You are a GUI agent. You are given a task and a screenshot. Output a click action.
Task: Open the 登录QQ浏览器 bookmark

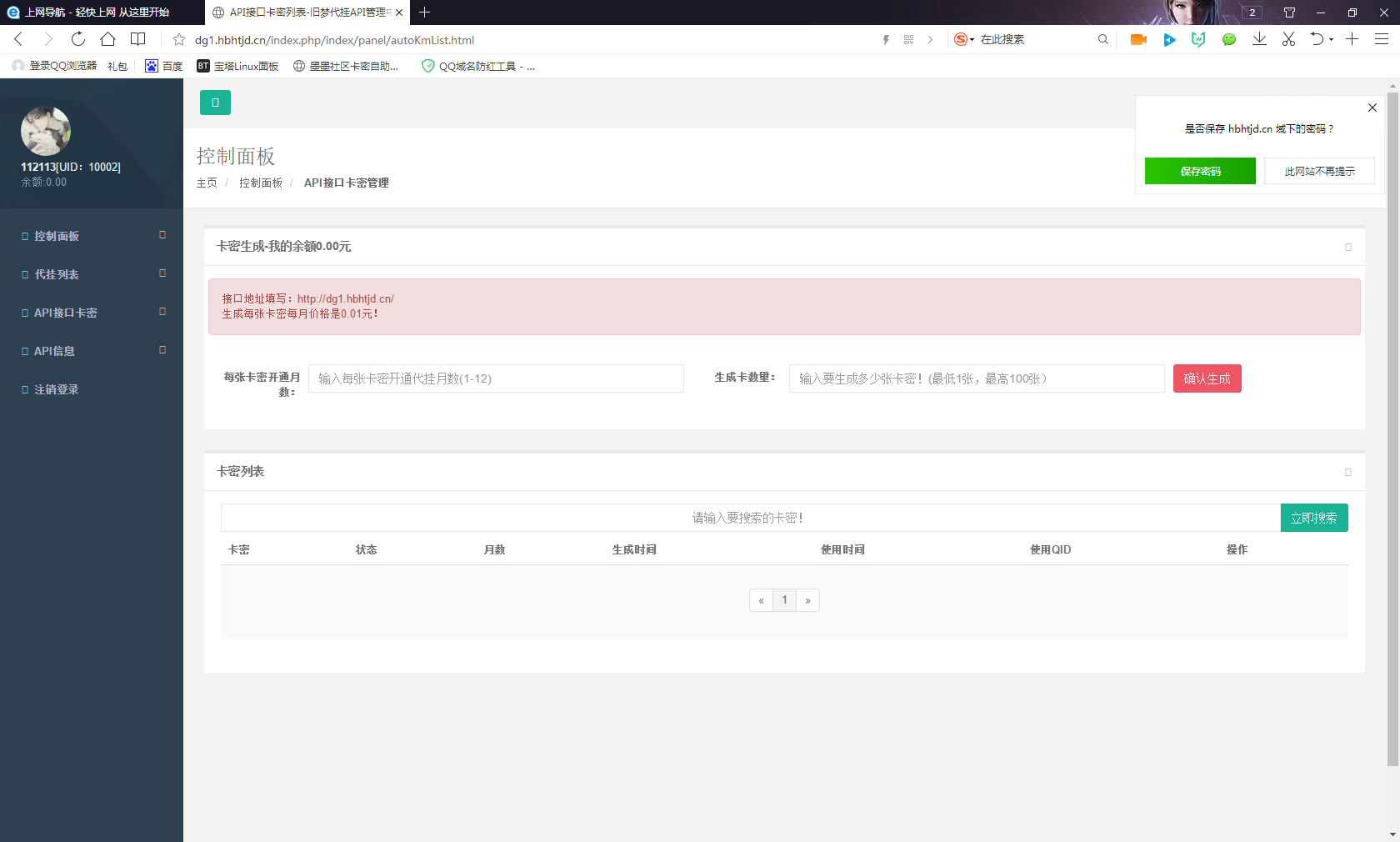point(55,66)
